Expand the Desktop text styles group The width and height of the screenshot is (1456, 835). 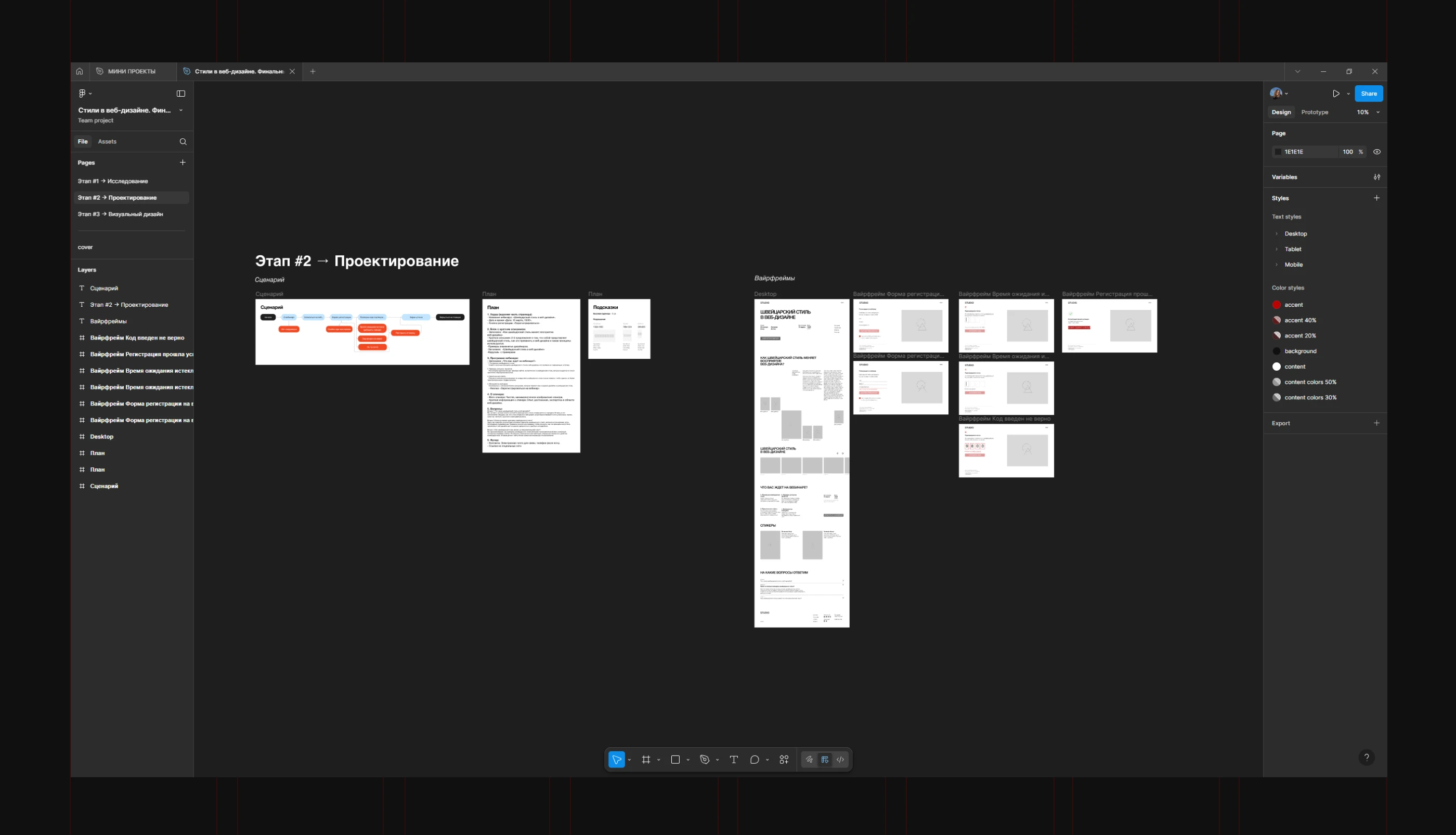click(1277, 234)
